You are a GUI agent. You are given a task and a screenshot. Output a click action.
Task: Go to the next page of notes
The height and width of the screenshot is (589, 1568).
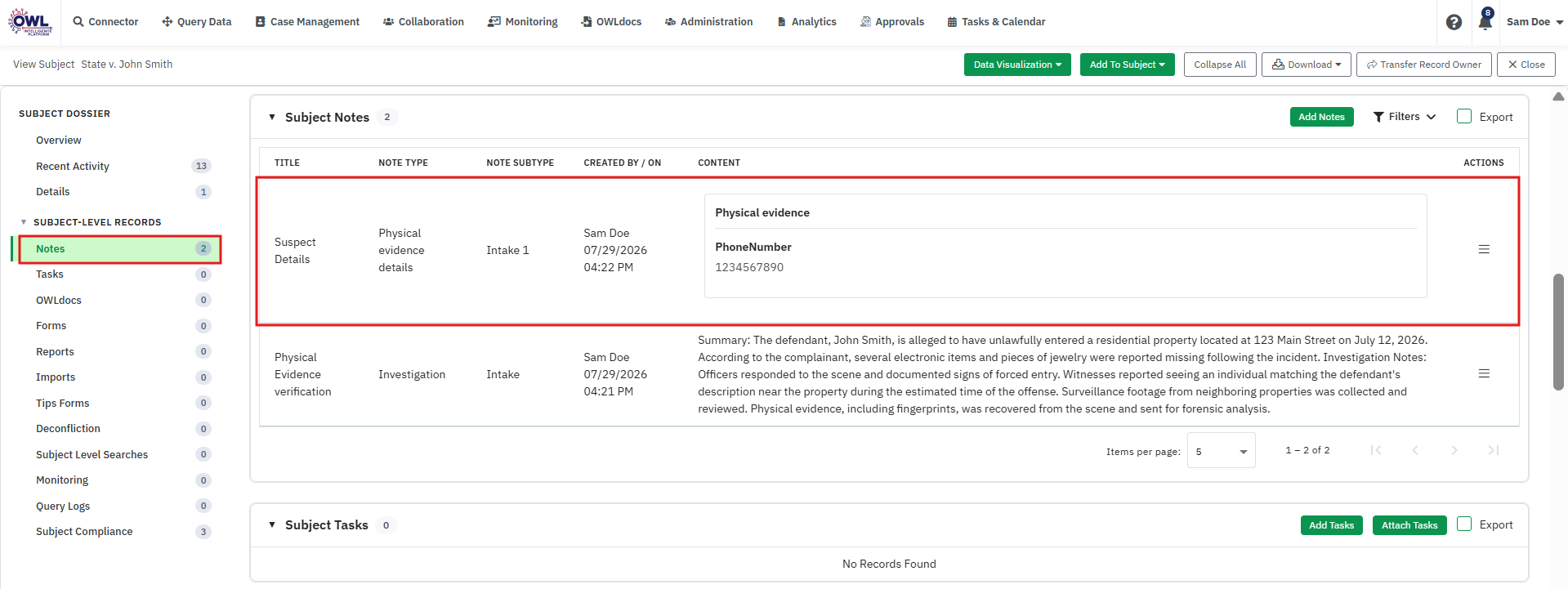[x=1454, y=450]
